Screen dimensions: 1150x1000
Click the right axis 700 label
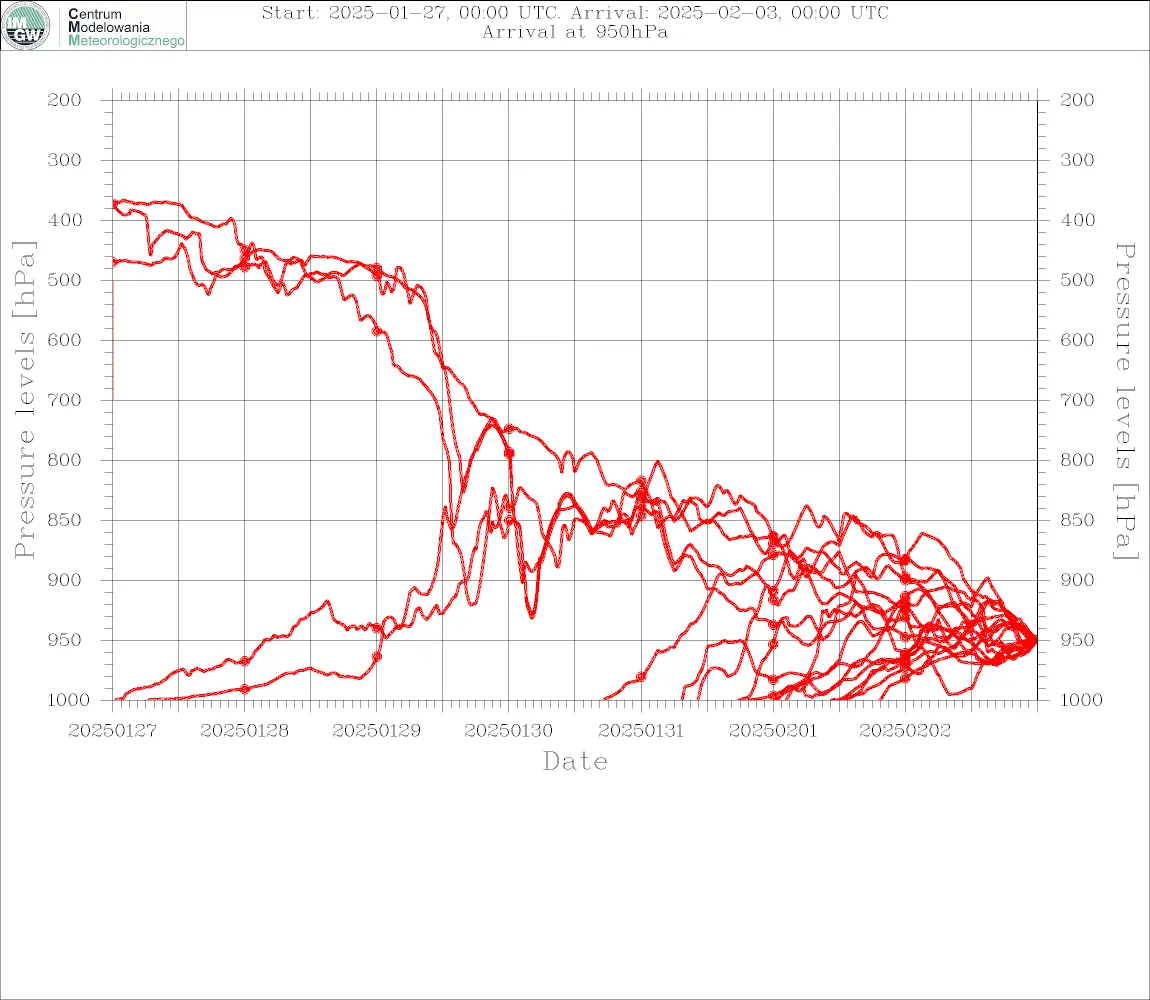click(1077, 401)
